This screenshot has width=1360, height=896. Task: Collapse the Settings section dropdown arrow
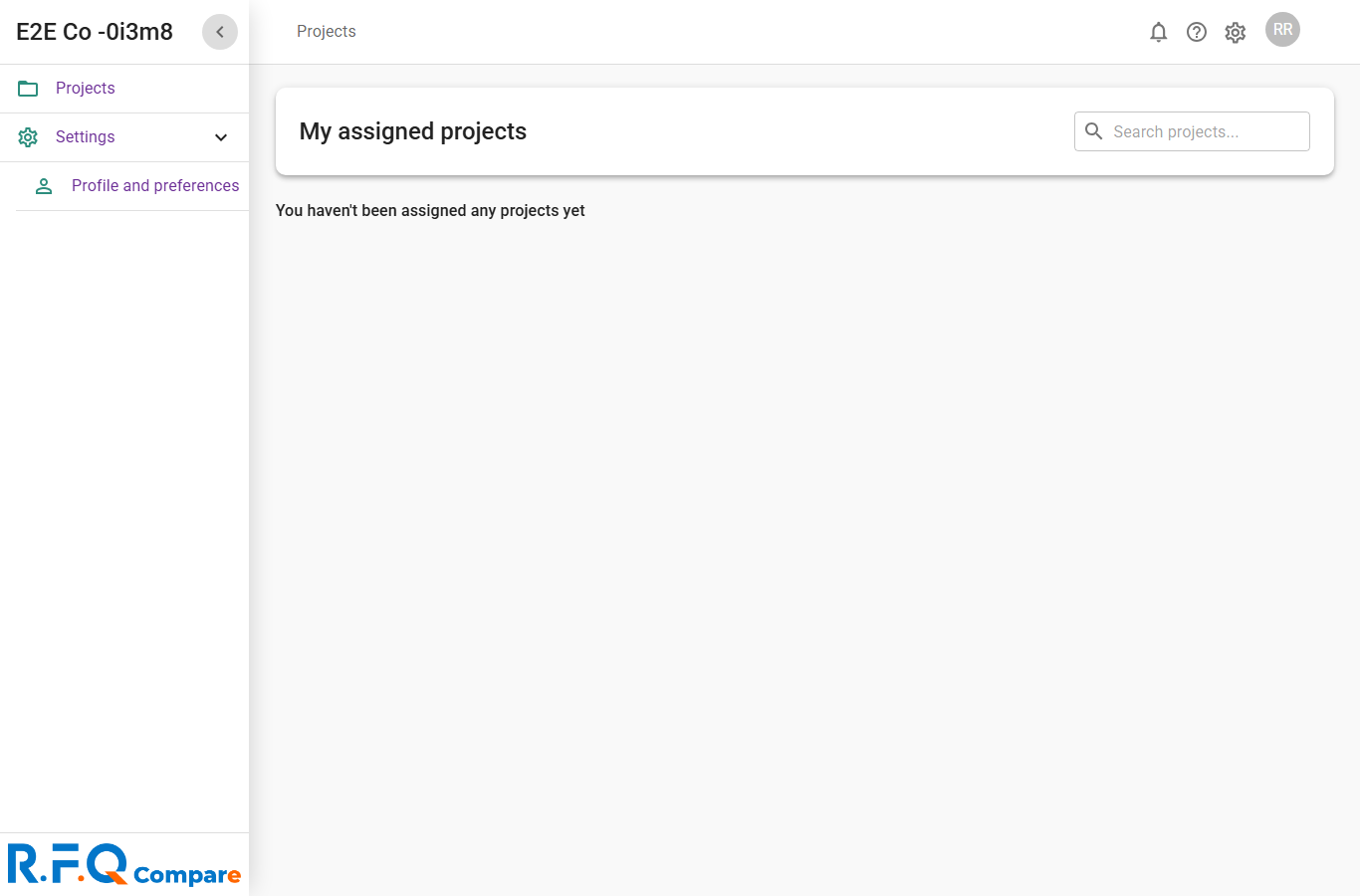221,137
